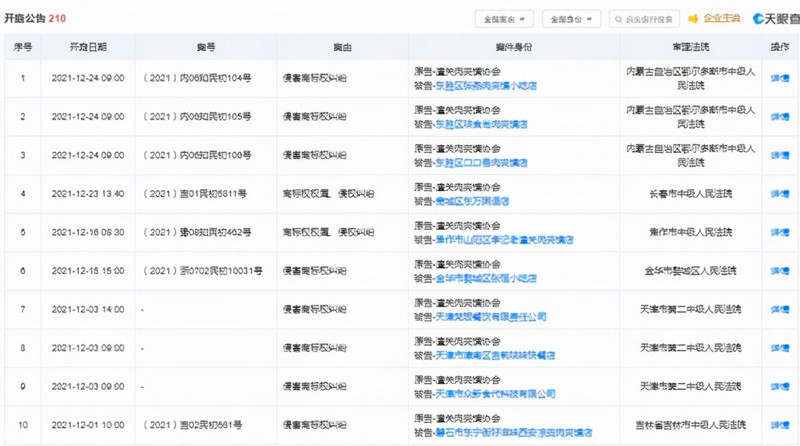The image size is (800, 446).
Task: Click the date 2021-12-03 14:00
Action: click(88, 309)
